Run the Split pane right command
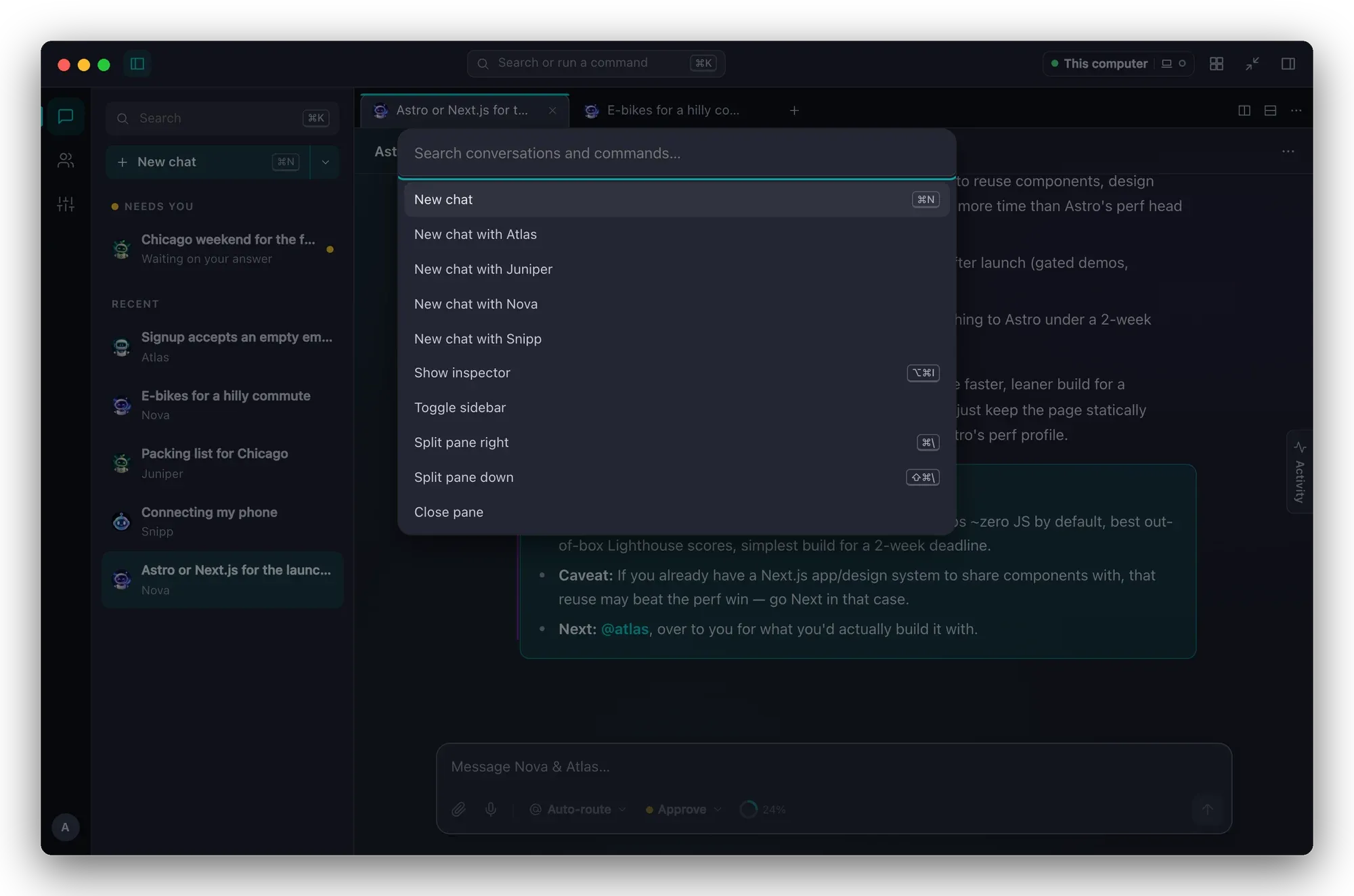1354x896 pixels. [x=676, y=443]
